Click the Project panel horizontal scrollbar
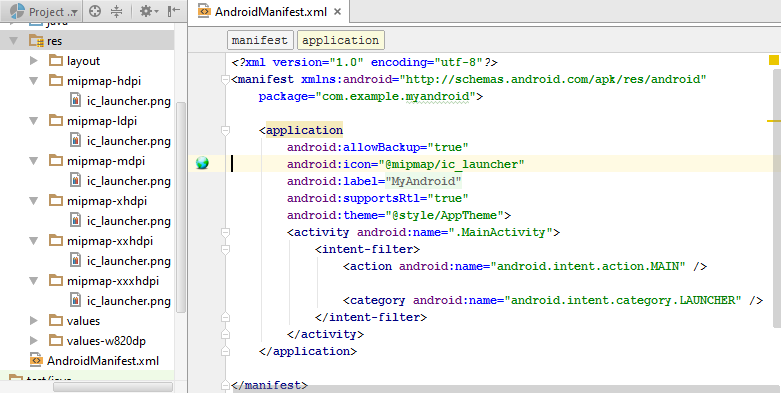 (x=113, y=387)
